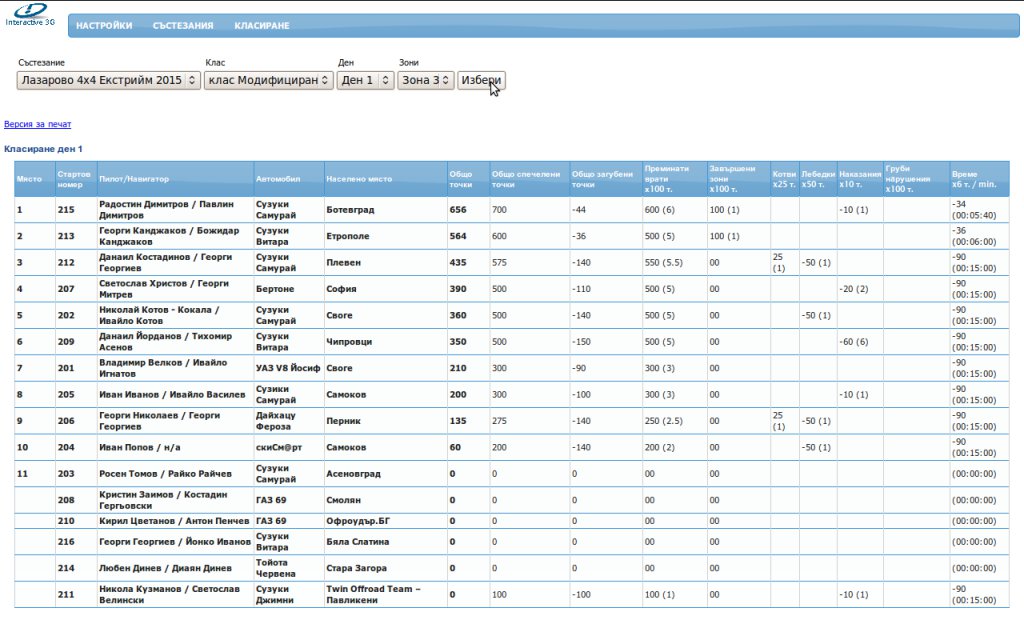Click the Място column header
This screenshot has height=640, width=1024.
[x=29, y=179]
